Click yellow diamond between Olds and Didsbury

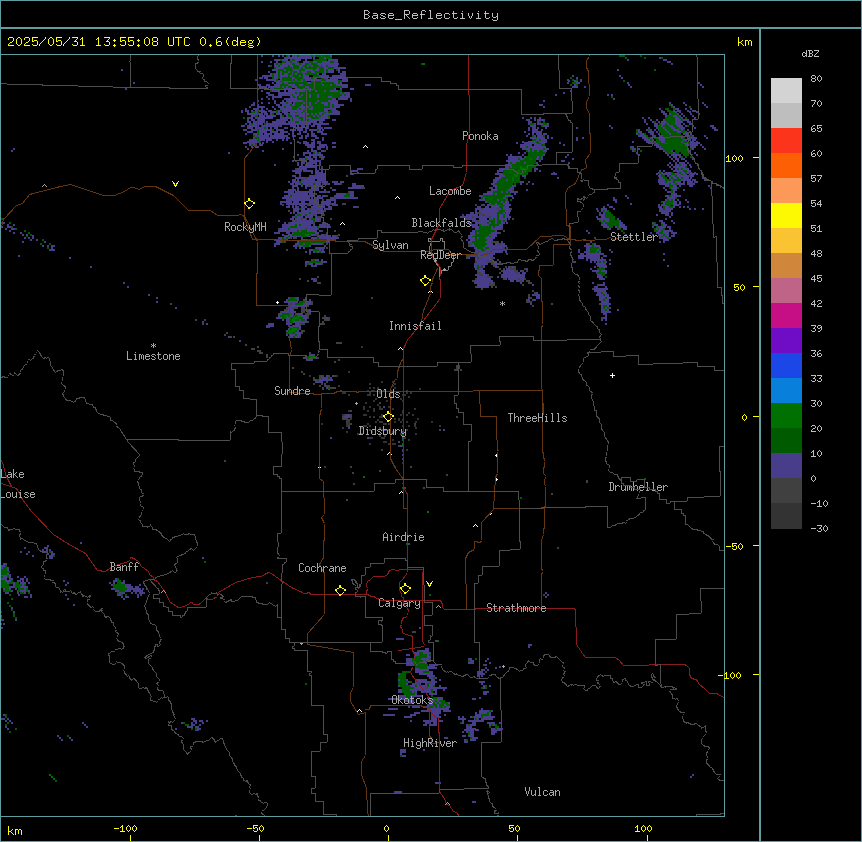(388, 417)
